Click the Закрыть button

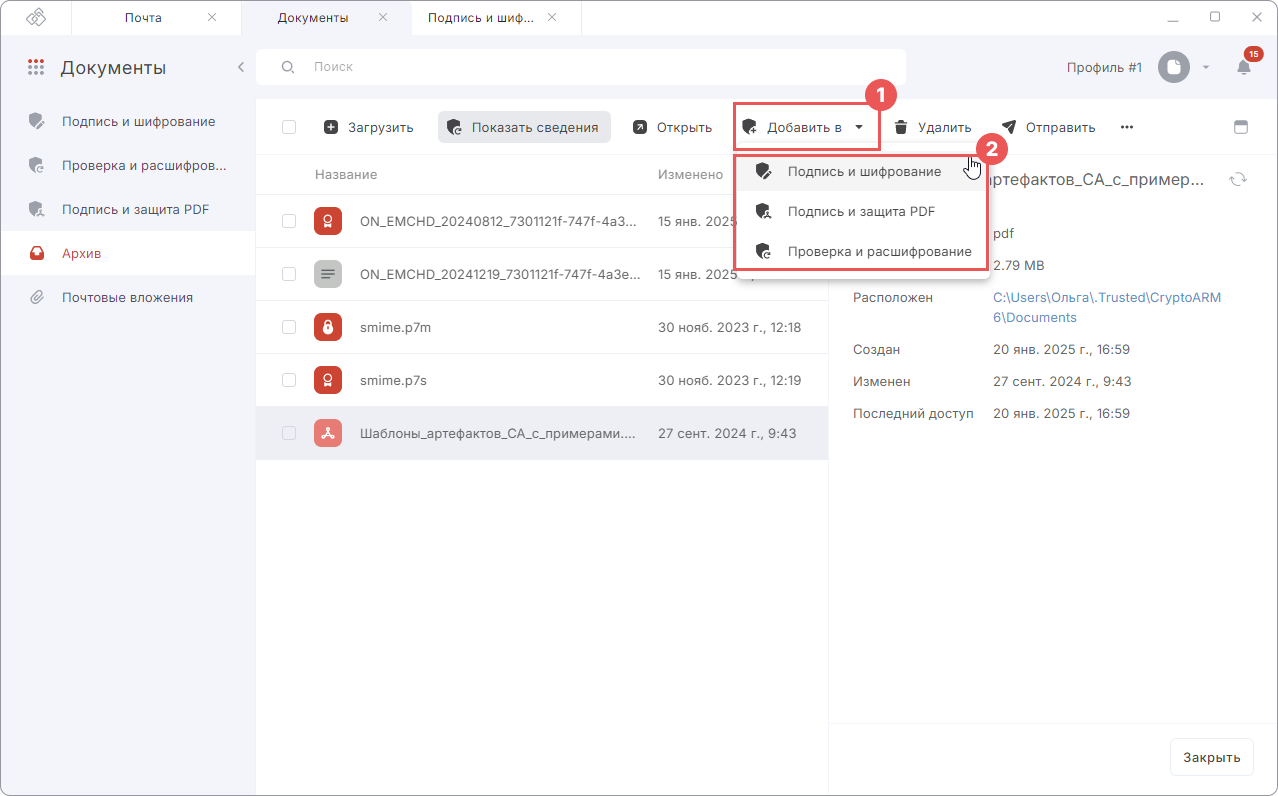tap(1212, 757)
